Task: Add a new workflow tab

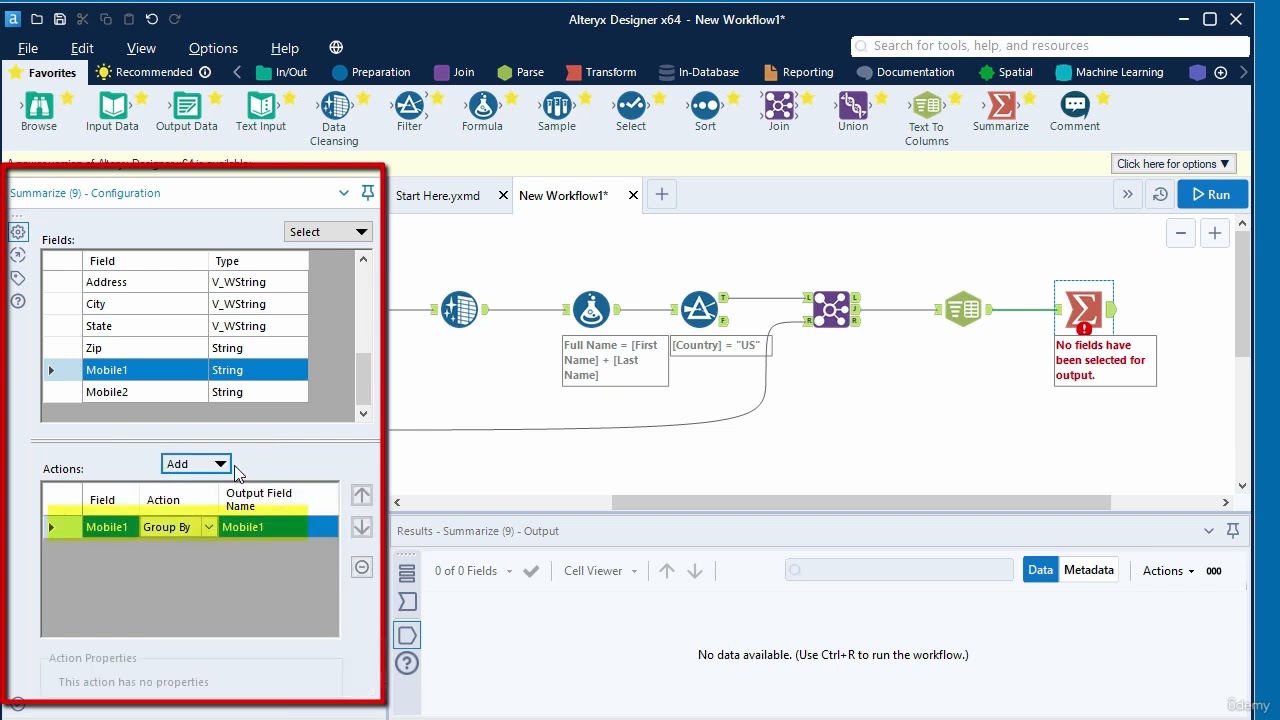Action: coord(662,195)
